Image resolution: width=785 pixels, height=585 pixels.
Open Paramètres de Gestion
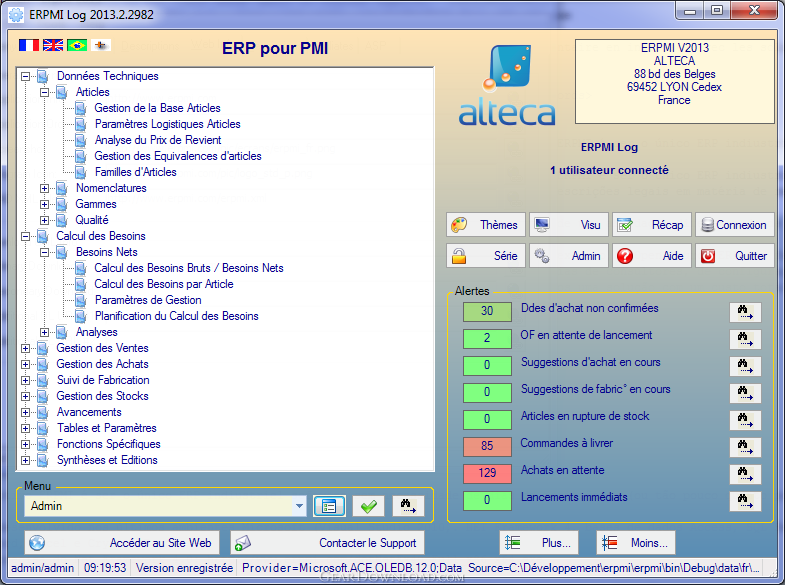[148, 300]
